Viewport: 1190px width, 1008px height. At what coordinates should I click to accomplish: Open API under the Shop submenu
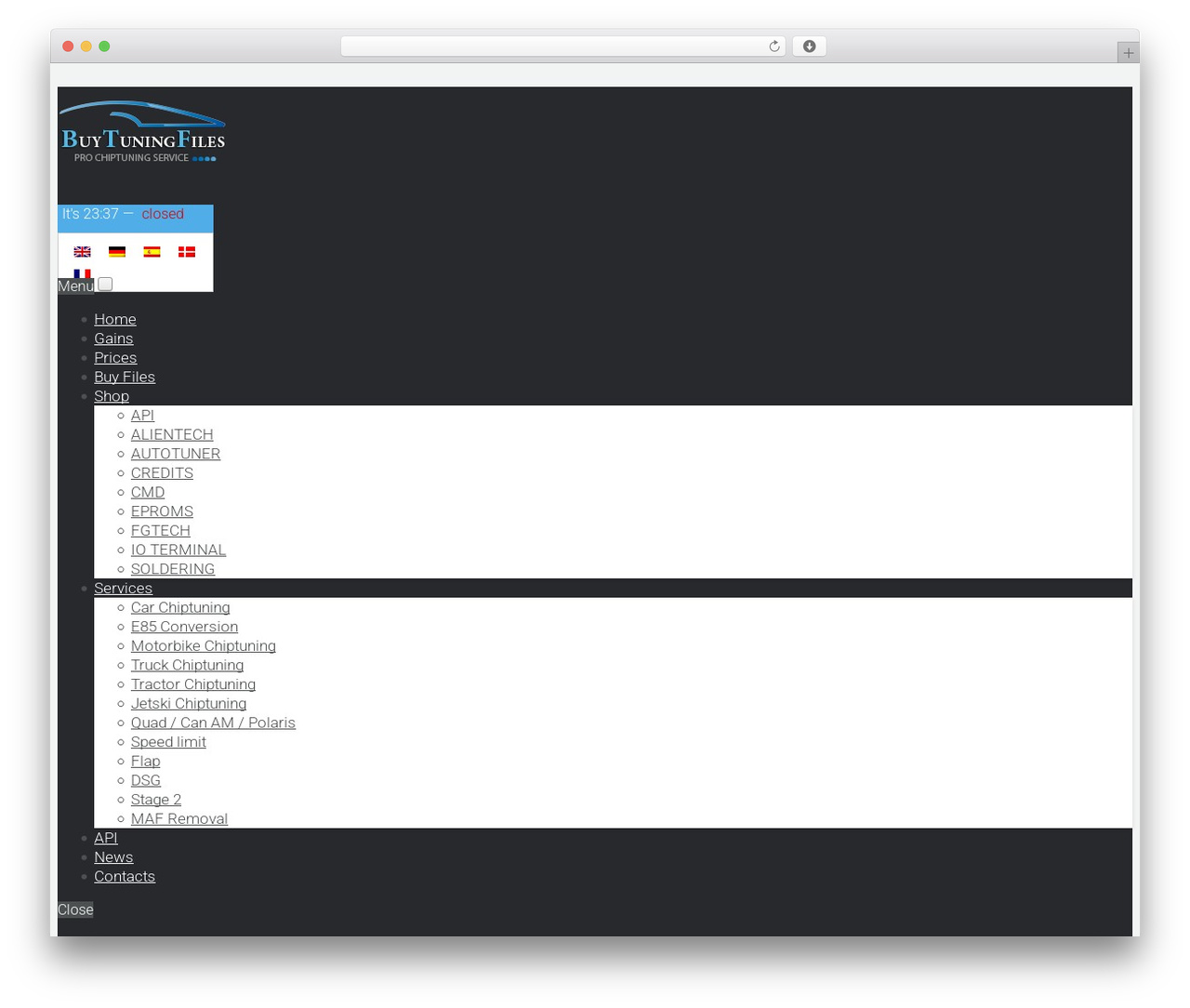pyautogui.click(x=142, y=416)
